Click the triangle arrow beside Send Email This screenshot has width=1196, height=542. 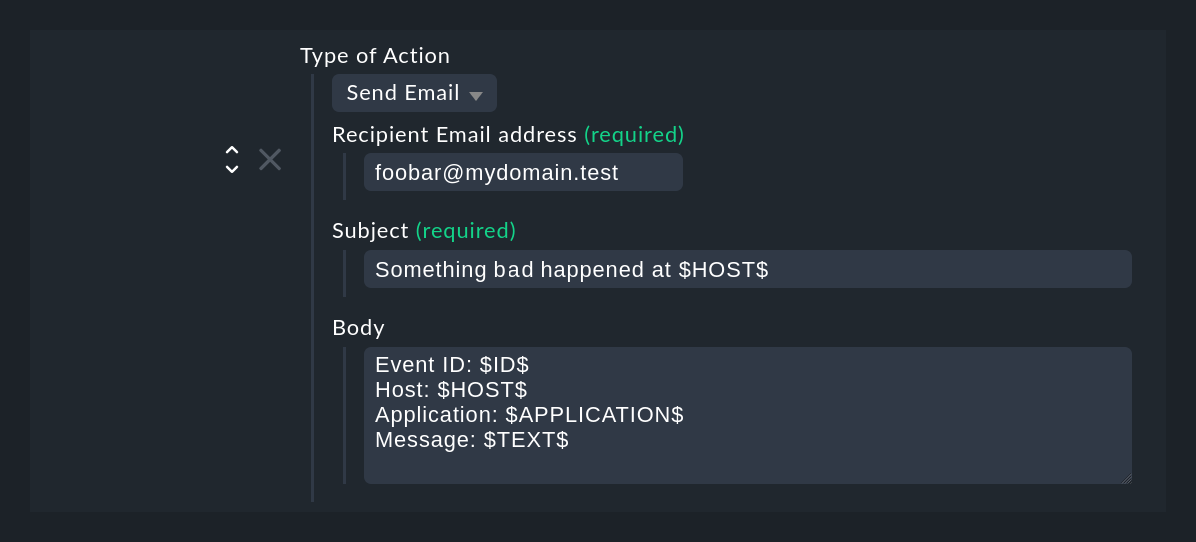(x=476, y=95)
